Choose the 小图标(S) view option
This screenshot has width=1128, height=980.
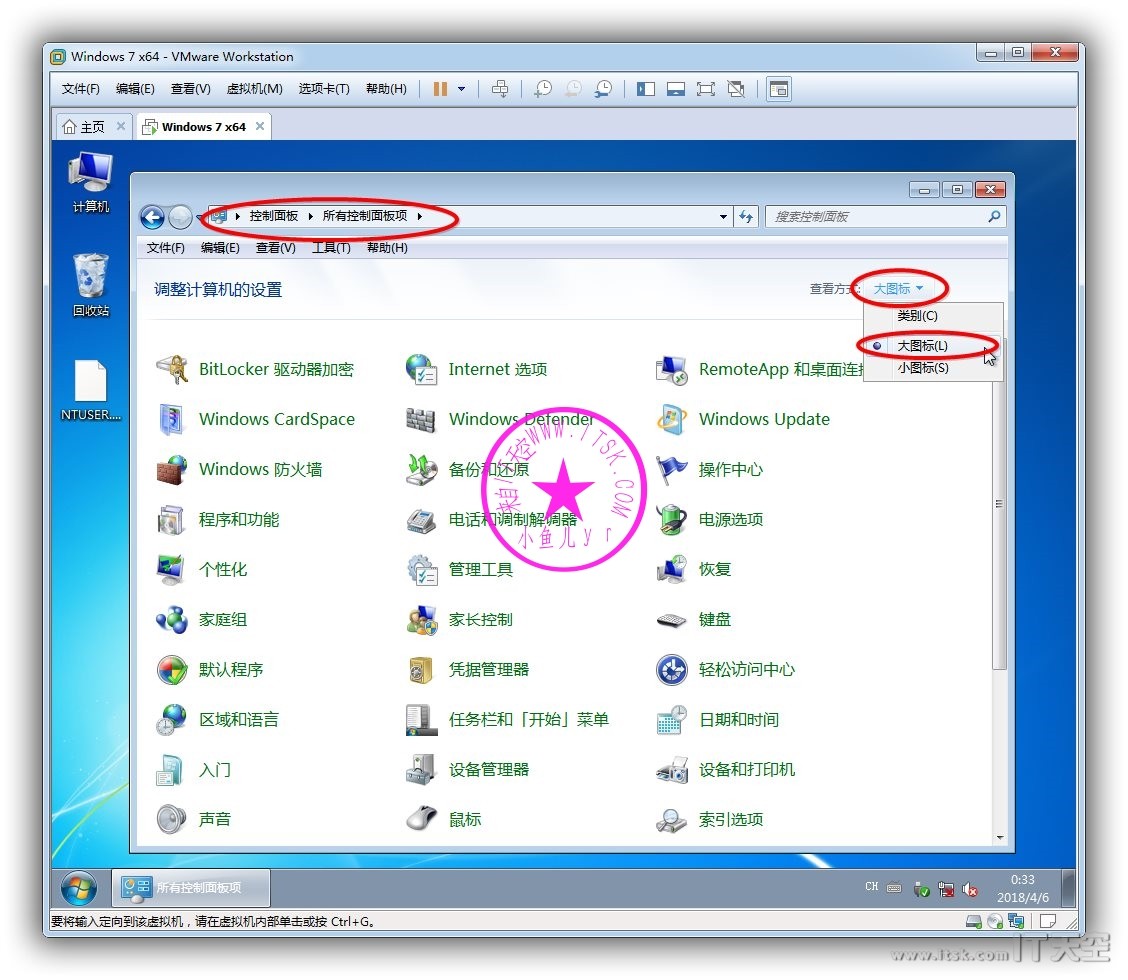922,368
